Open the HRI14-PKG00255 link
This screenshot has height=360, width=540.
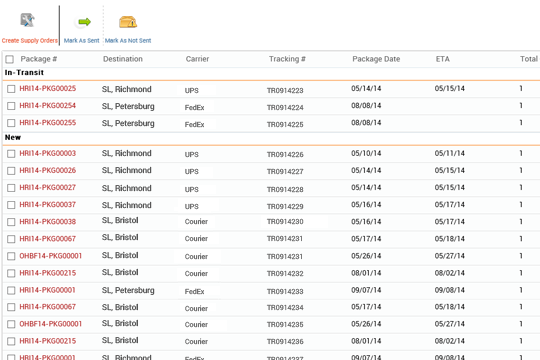pyautogui.click(x=48, y=123)
